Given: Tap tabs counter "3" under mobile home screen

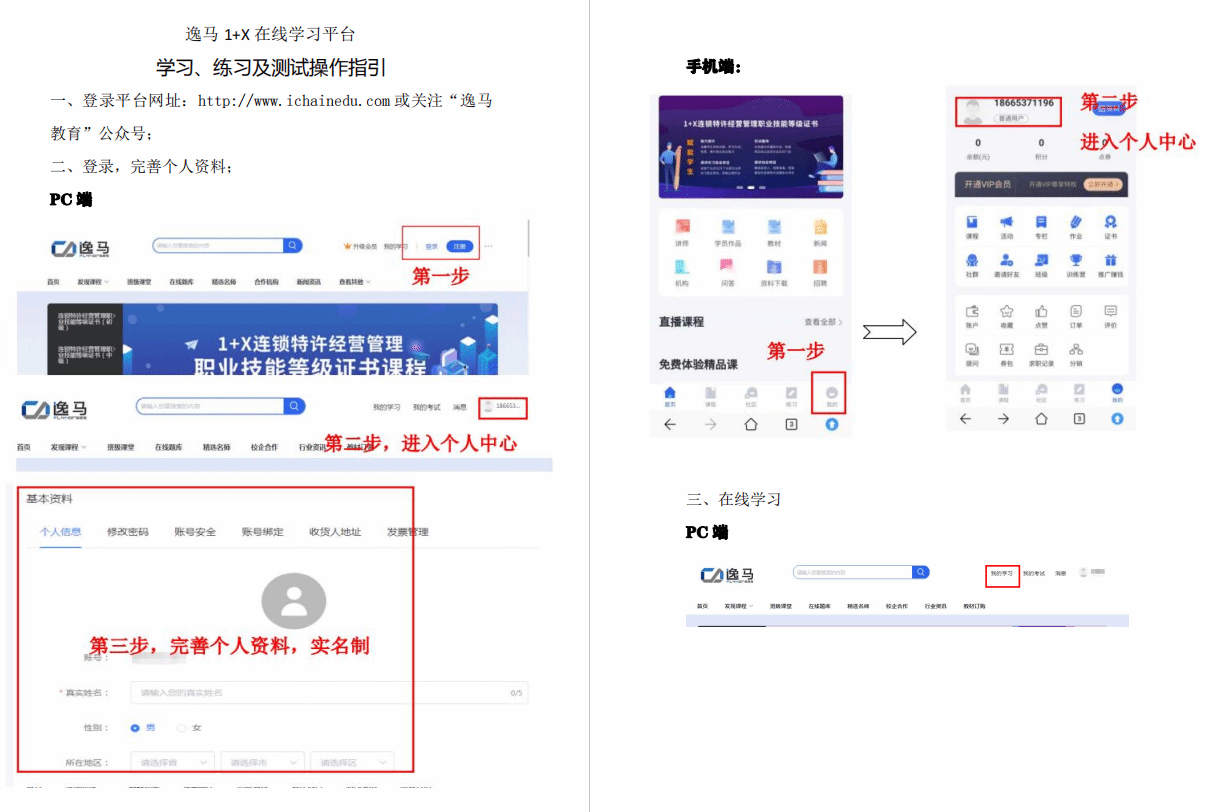Looking at the screenshot, I should tap(791, 424).
